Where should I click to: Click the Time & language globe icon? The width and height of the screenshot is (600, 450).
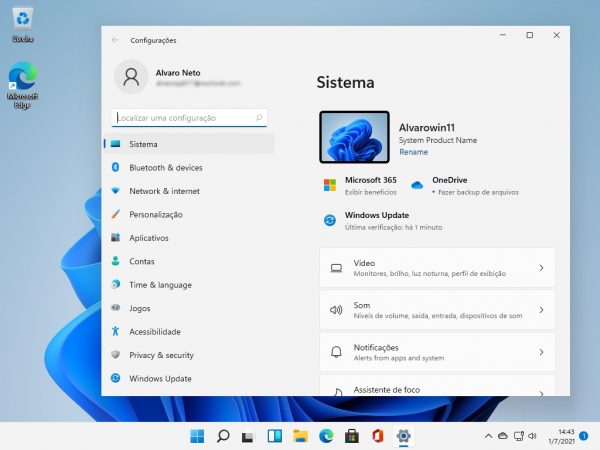[x=116, y=284]
